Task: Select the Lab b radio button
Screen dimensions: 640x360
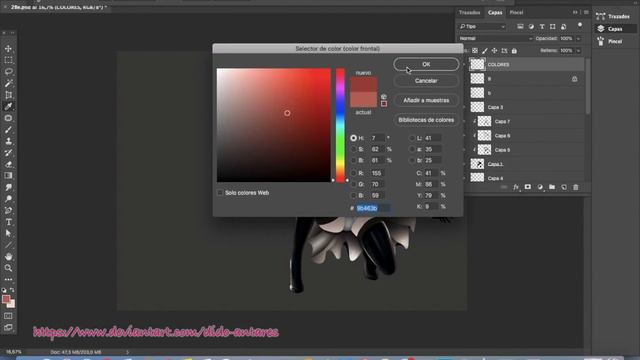Action: 411,160
